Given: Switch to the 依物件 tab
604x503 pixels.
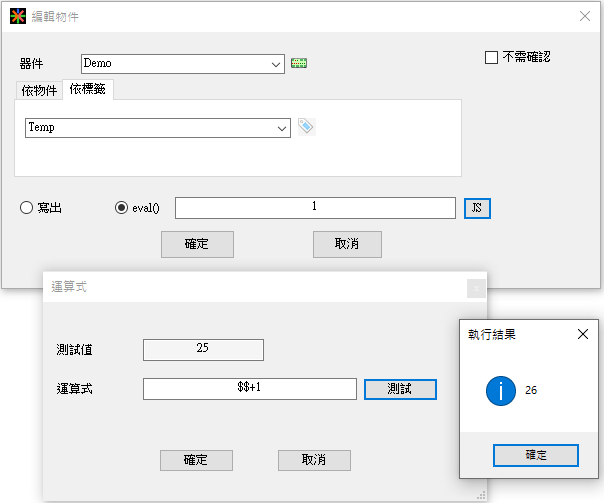Looking at the screenshot, I should tap(39, 91).
